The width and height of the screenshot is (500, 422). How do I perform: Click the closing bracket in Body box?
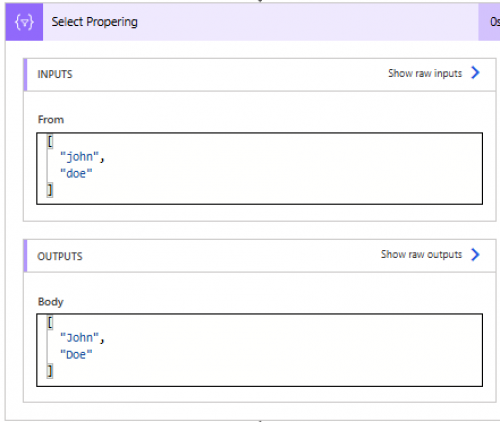click(50, 371)
